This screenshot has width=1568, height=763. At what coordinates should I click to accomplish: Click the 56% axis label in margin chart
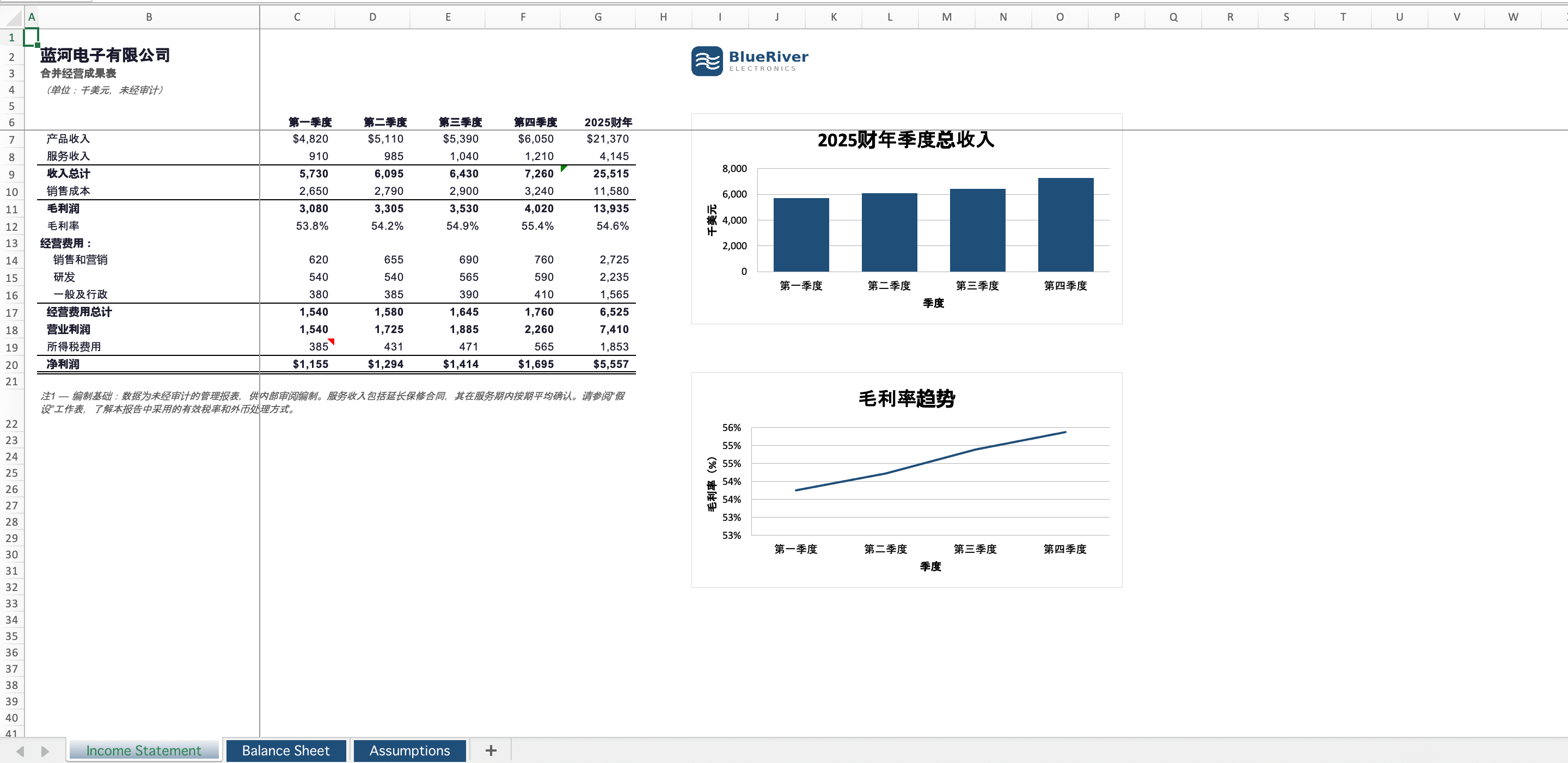(731, 428)
